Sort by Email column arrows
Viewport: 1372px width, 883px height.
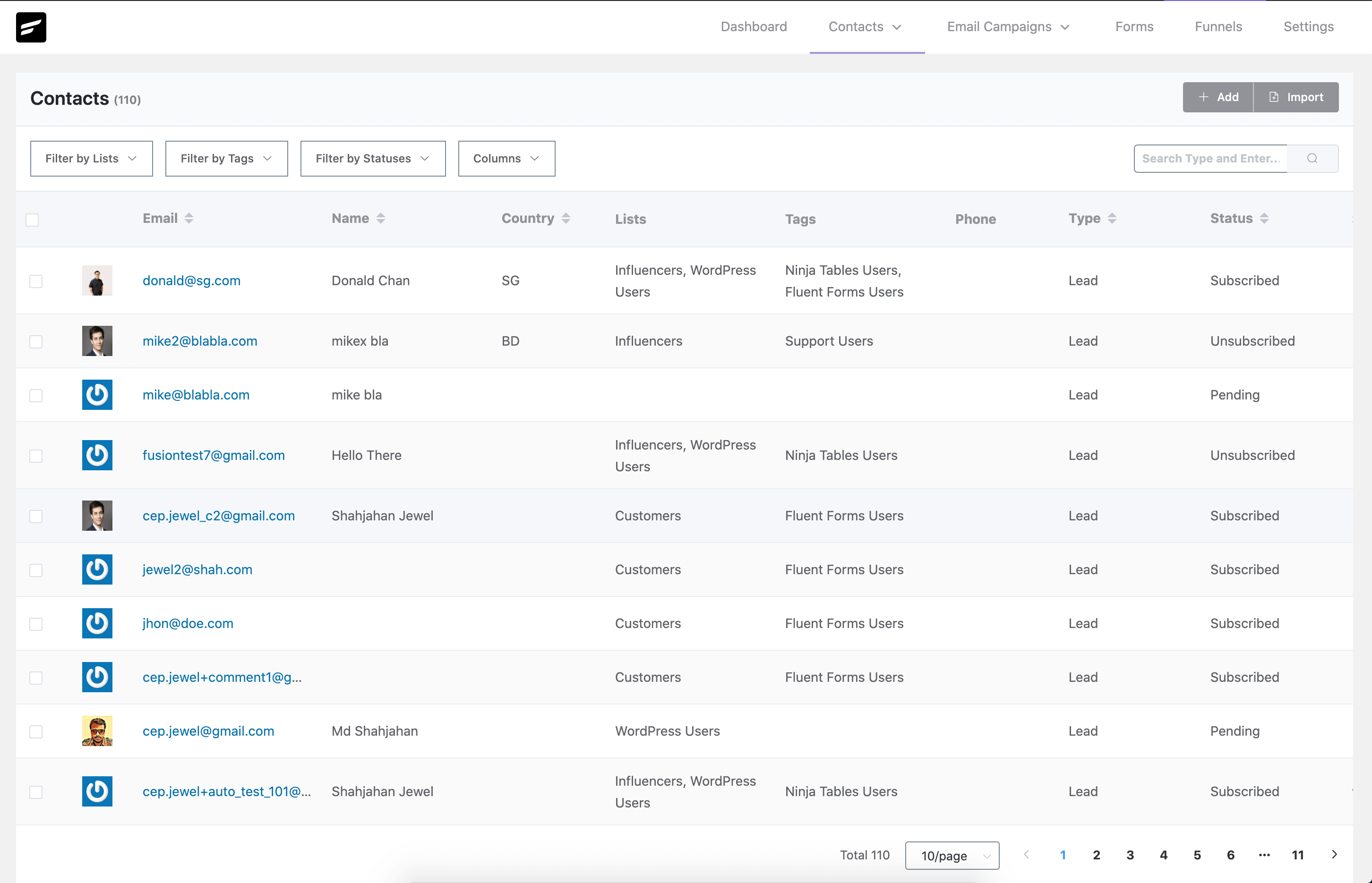coord(189,219)
